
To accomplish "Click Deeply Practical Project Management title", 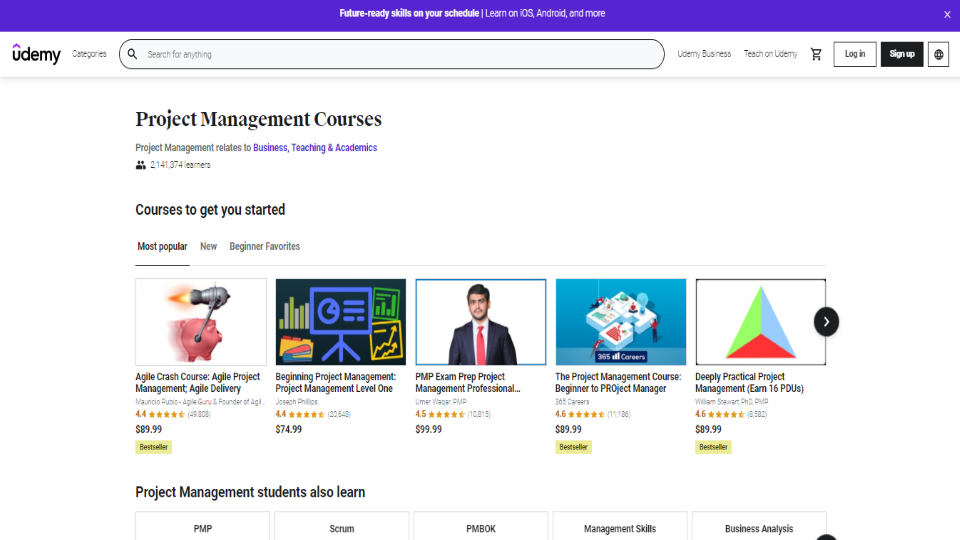I will click(749, 383).
